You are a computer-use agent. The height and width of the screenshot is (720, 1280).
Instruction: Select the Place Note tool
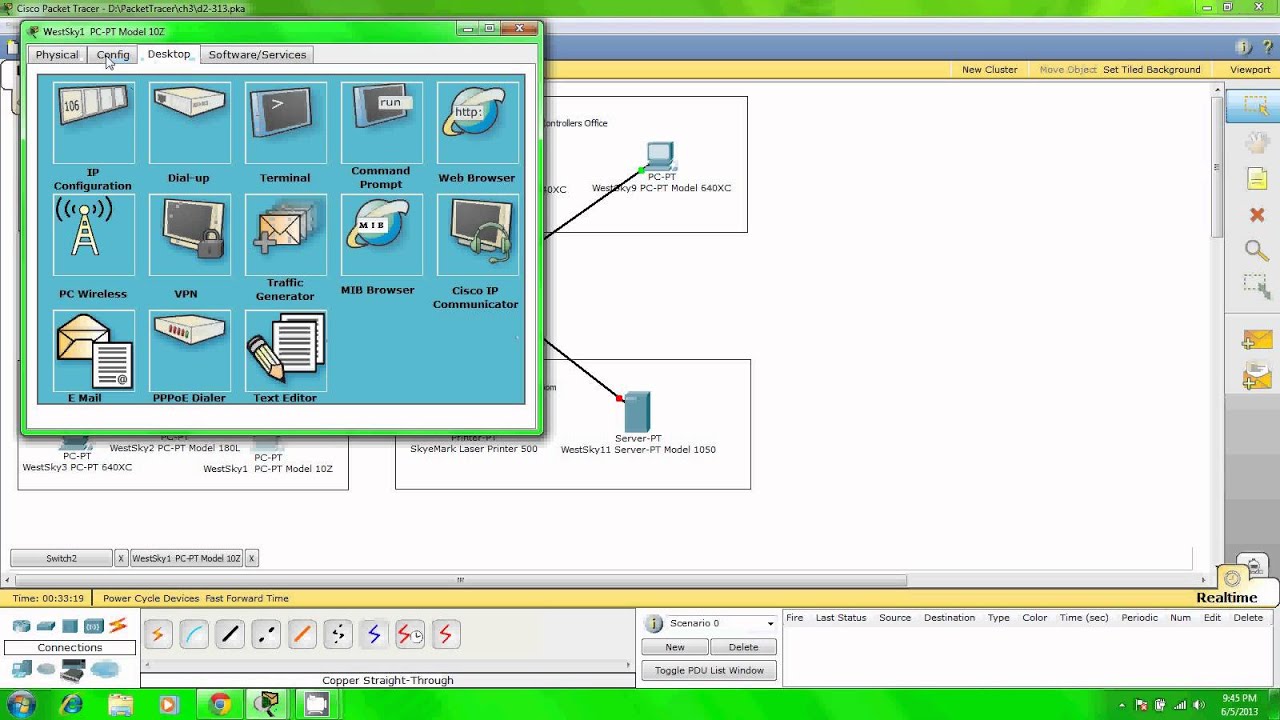pyautogui.click(x=1256, y=179)
